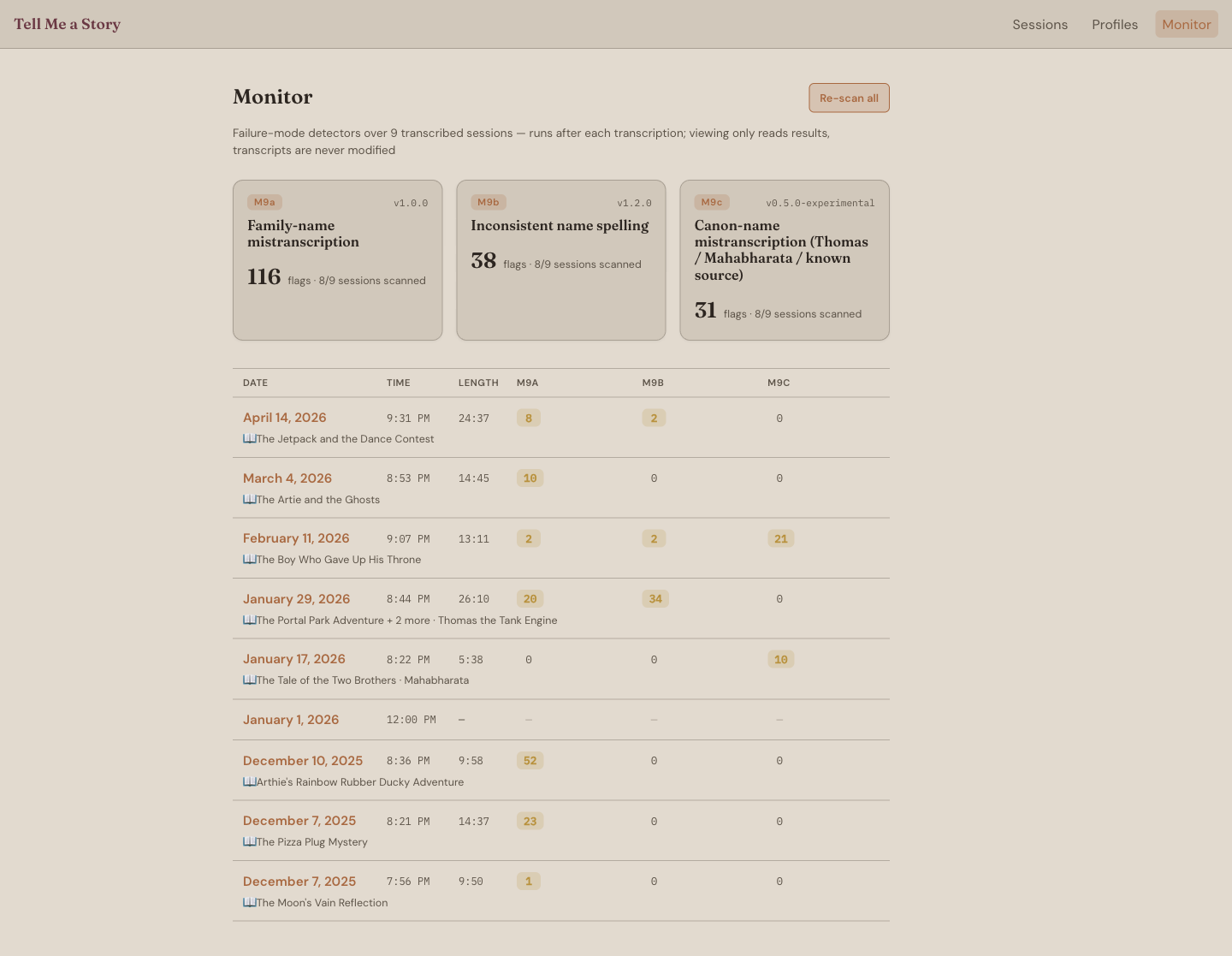This screenshot has height=956, width=1232.
Task: Click M9A flag badge 23 for December 7
Action: click(x=530, y=822)
